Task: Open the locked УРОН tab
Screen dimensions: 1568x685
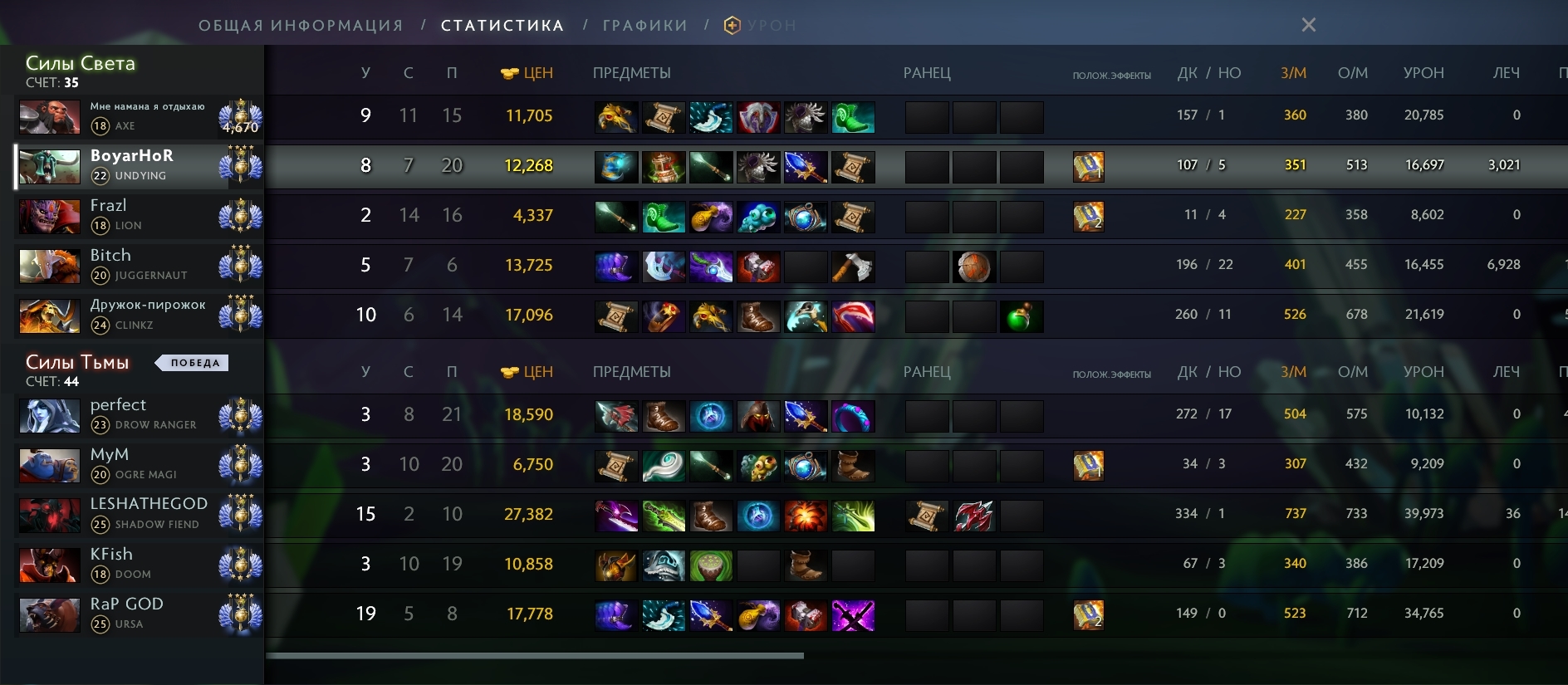Action: coord(760,26)
